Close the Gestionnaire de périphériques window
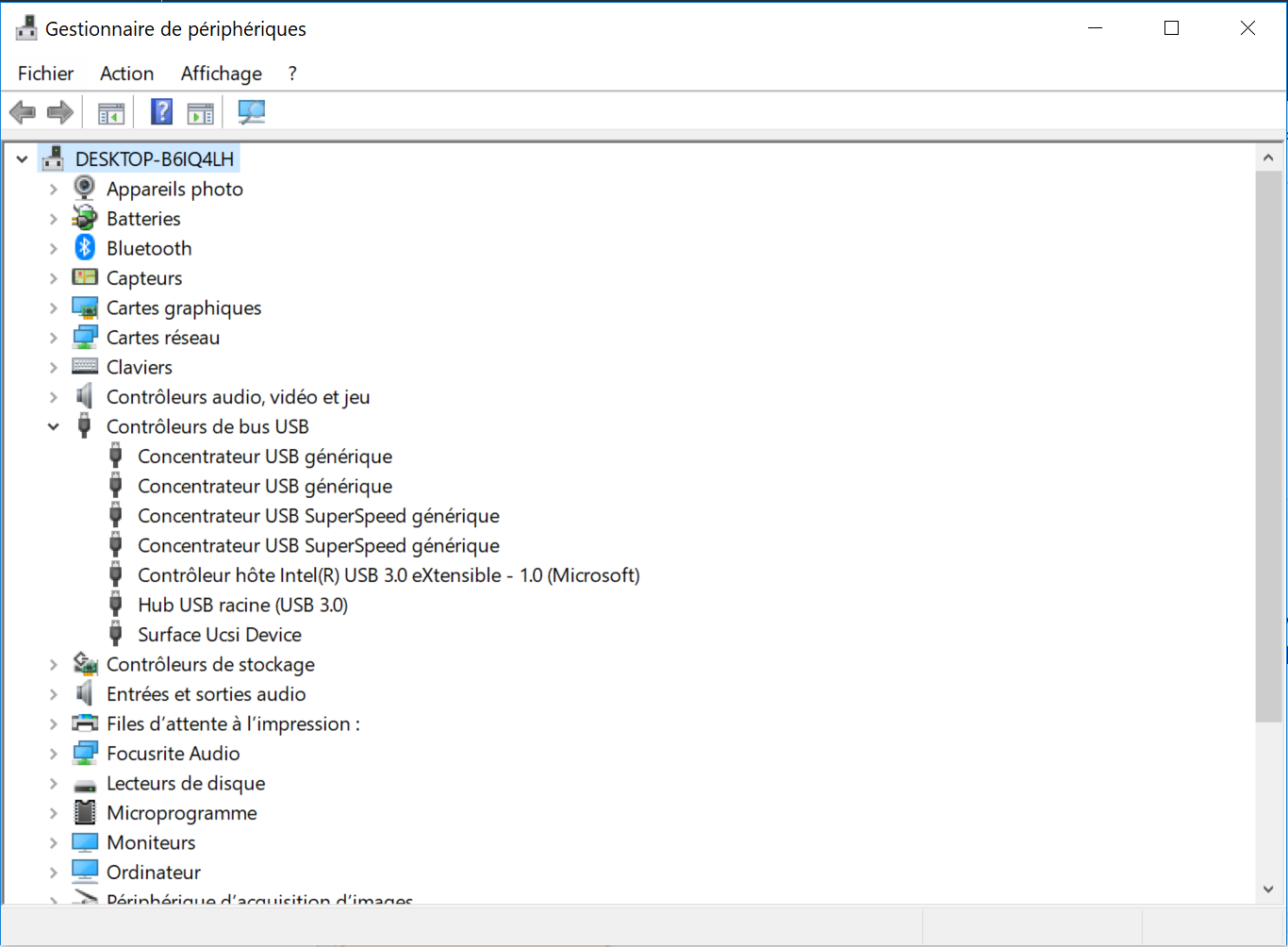 1247,28
